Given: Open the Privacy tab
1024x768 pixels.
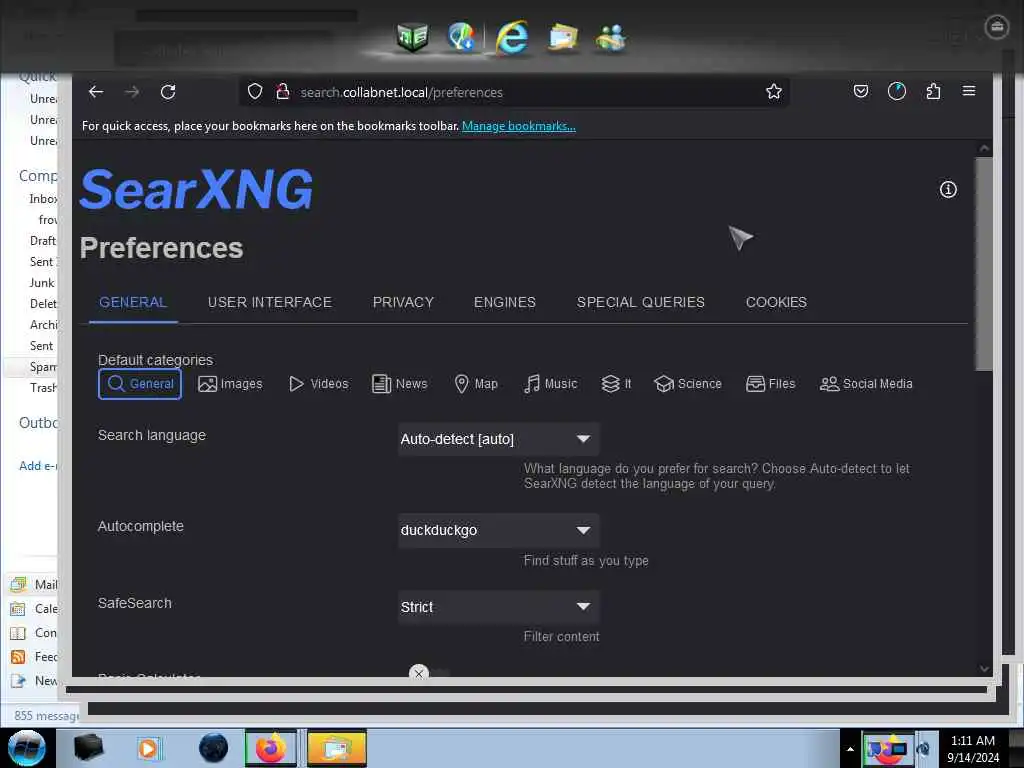Looking at the screenshot, I should click(403, 302).
